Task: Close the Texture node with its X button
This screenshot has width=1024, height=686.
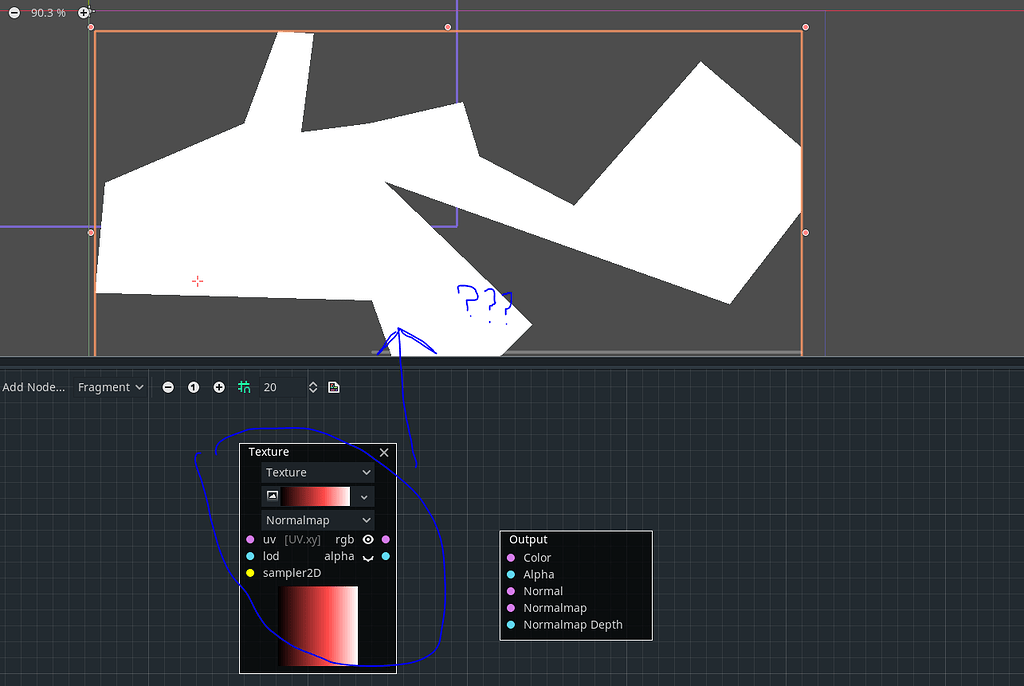Action: pyautogui.click(x=383, y=452)
